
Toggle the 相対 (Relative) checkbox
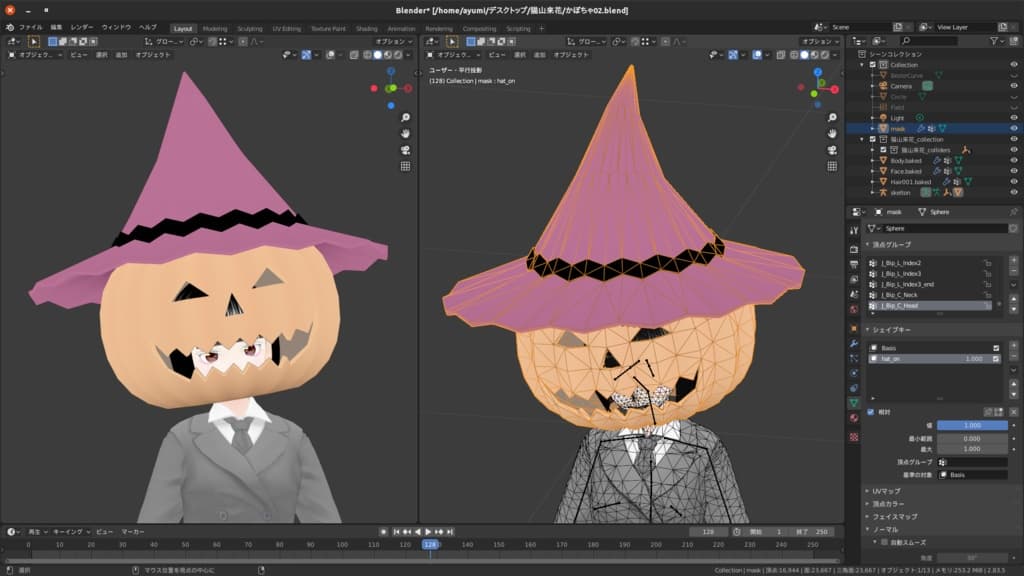pyautogui.click(x=870, y=411)
